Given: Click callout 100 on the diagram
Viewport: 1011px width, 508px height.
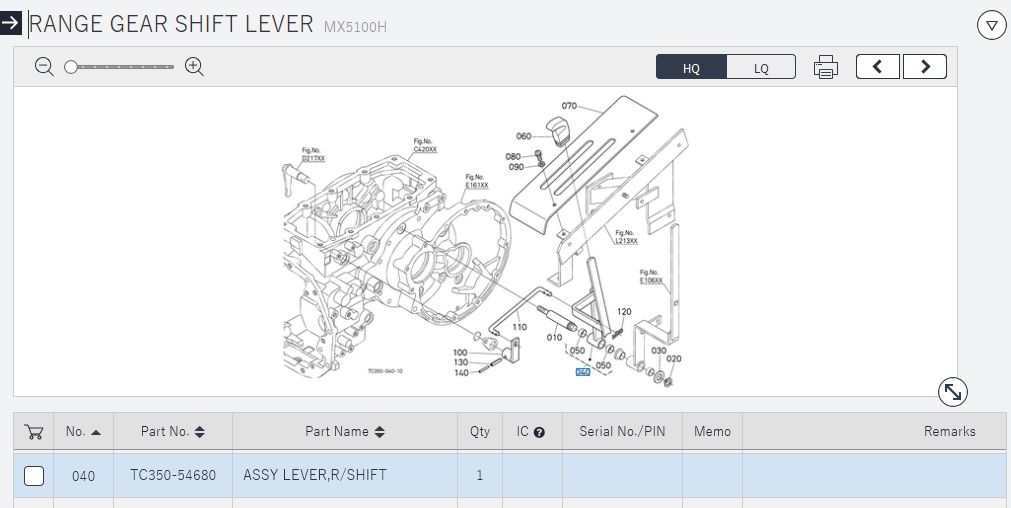Looking at the screenshot, I should (460, 353).
